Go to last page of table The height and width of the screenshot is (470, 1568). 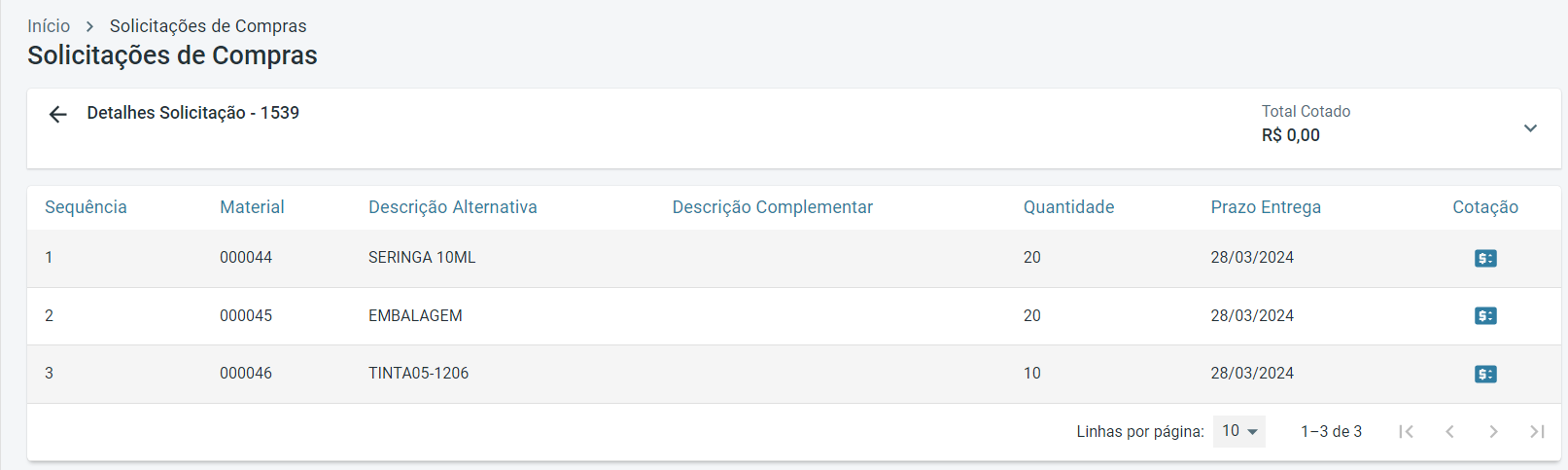[1537, 431]
